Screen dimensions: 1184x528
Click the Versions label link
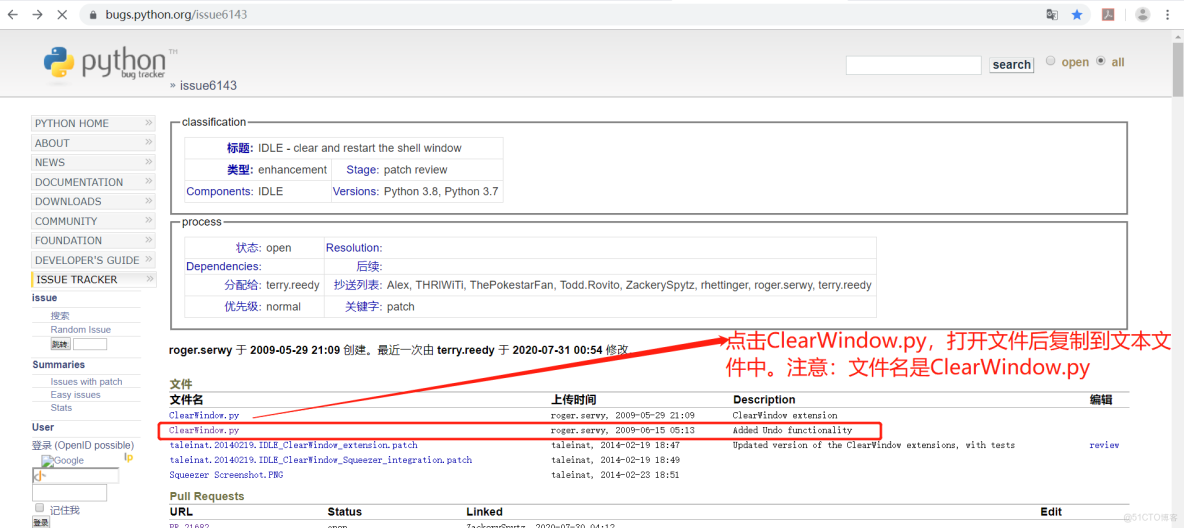356,192
